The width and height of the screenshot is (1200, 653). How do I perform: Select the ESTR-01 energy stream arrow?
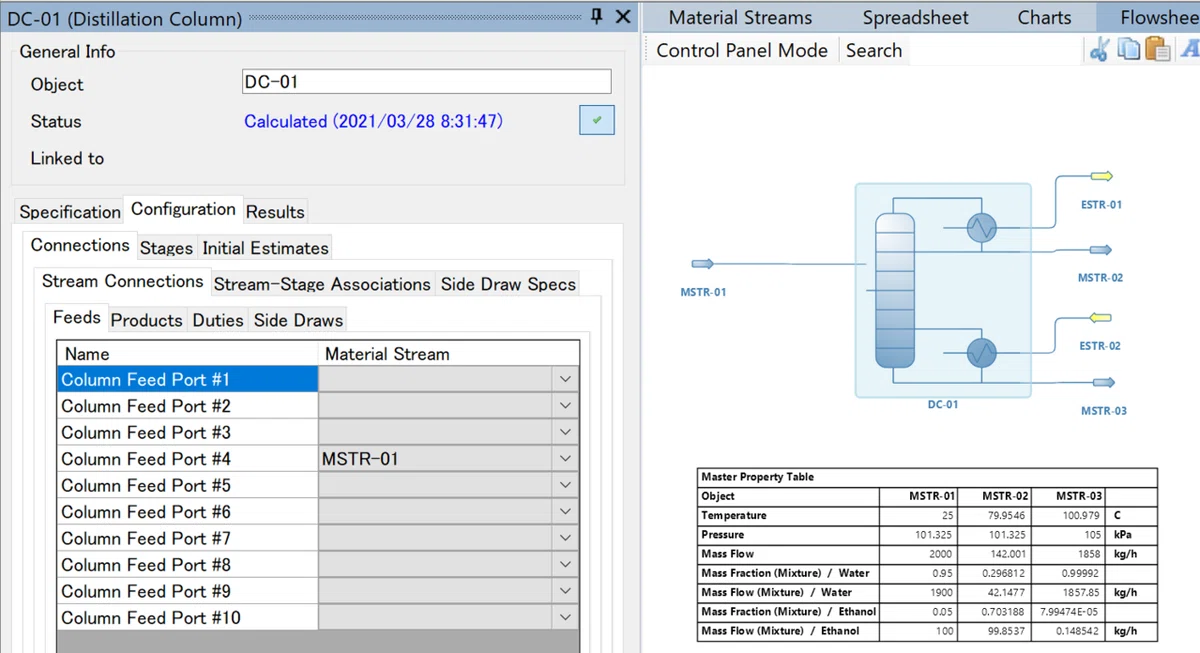pyautogui.click(x=1102, y=177)
